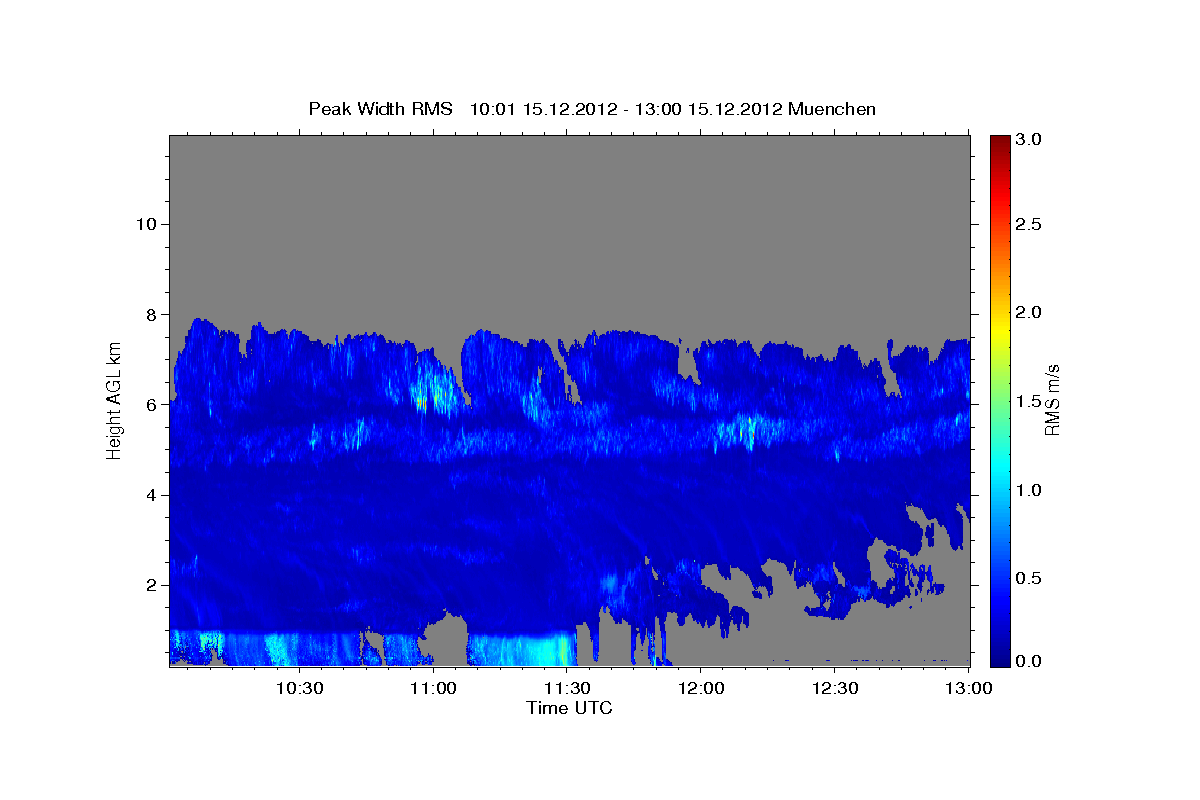
Task: Click the 11:30 time tick label
Action: (567, 688)
